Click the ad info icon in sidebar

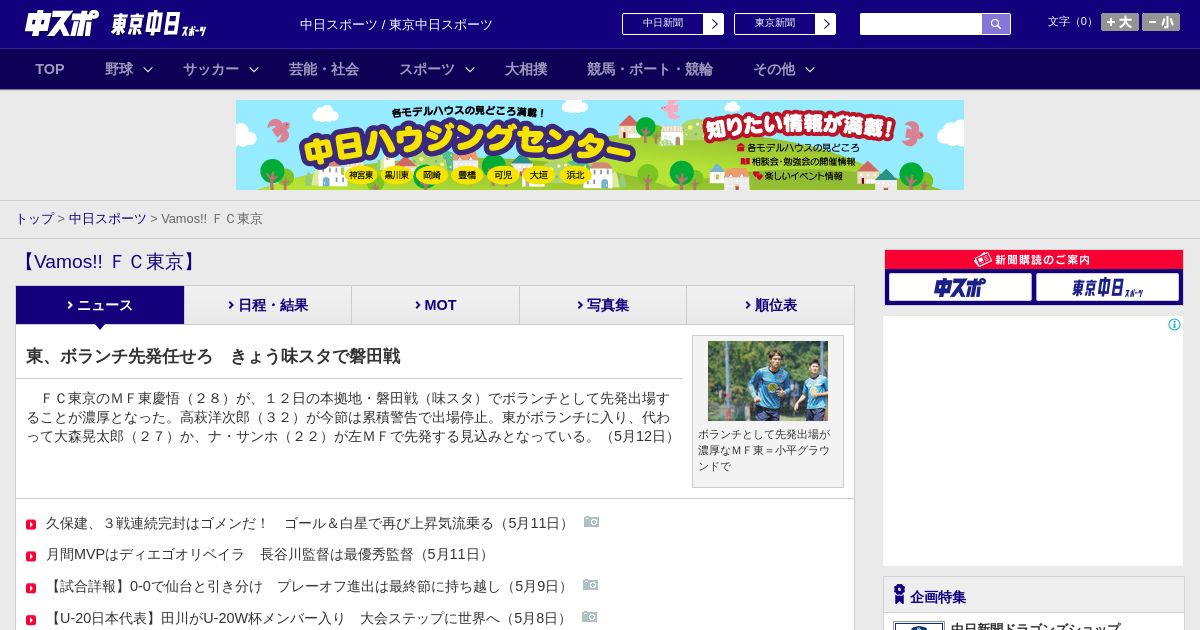click(1174, 325)
